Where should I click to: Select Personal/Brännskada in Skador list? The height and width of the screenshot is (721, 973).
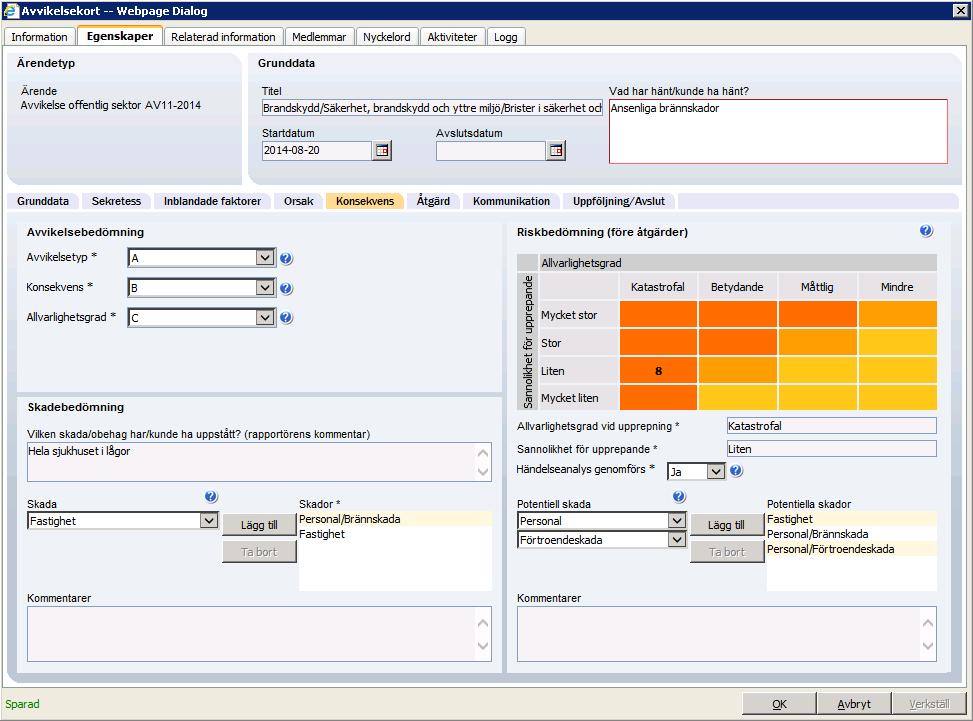395,519
